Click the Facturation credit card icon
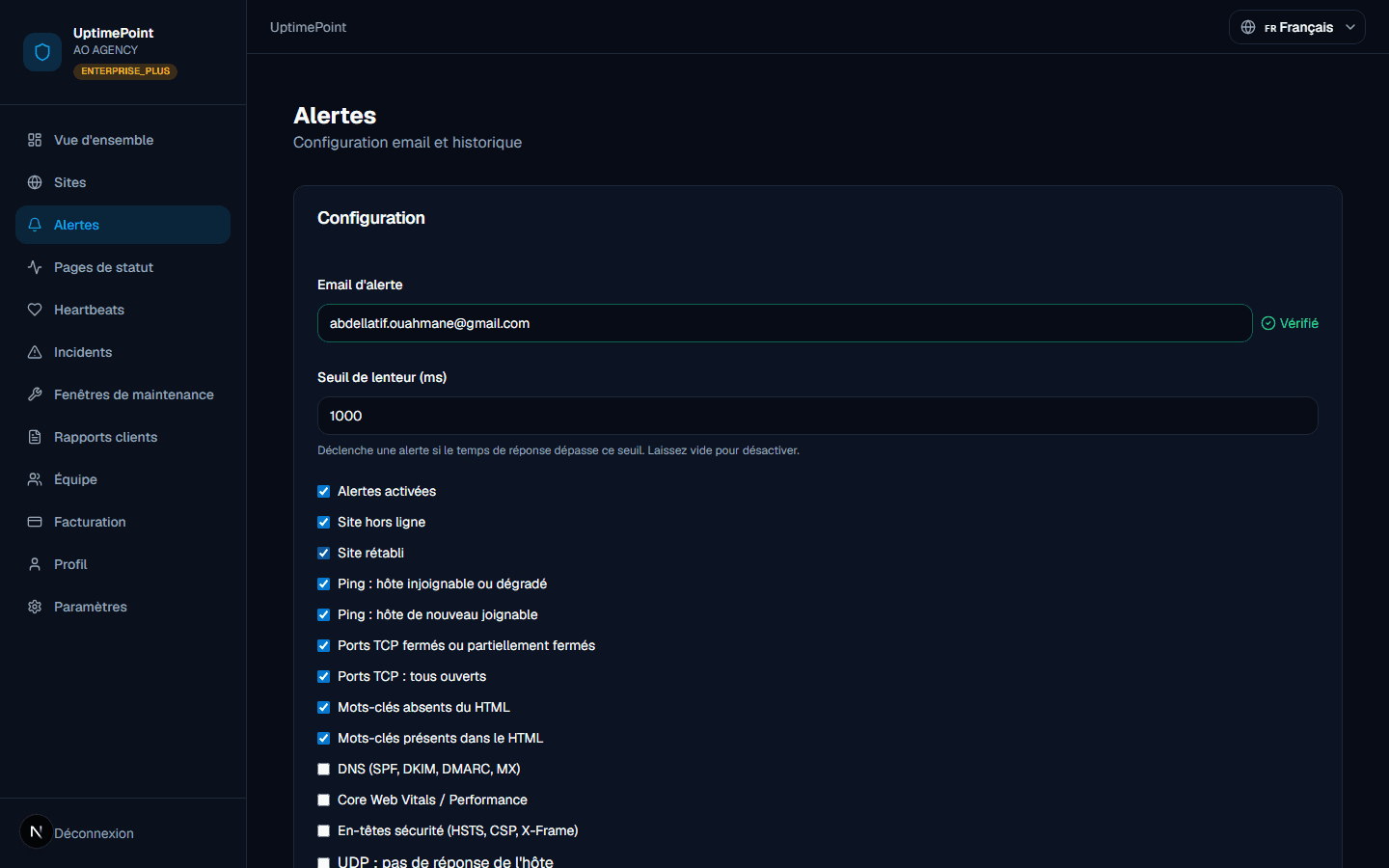The height and width of the screenshot is (868, 1389). pos(35,522)
